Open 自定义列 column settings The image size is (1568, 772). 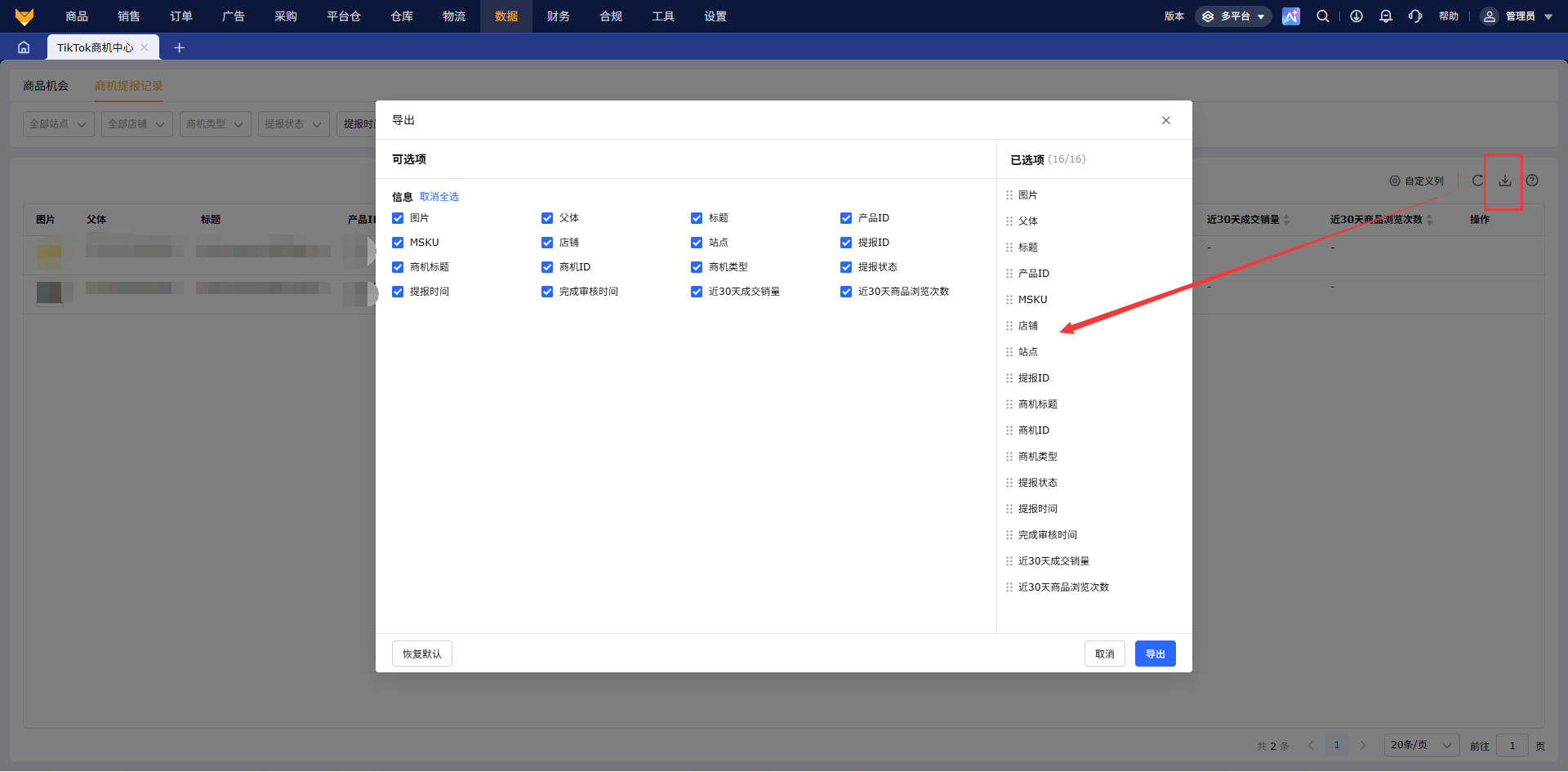1417,181
